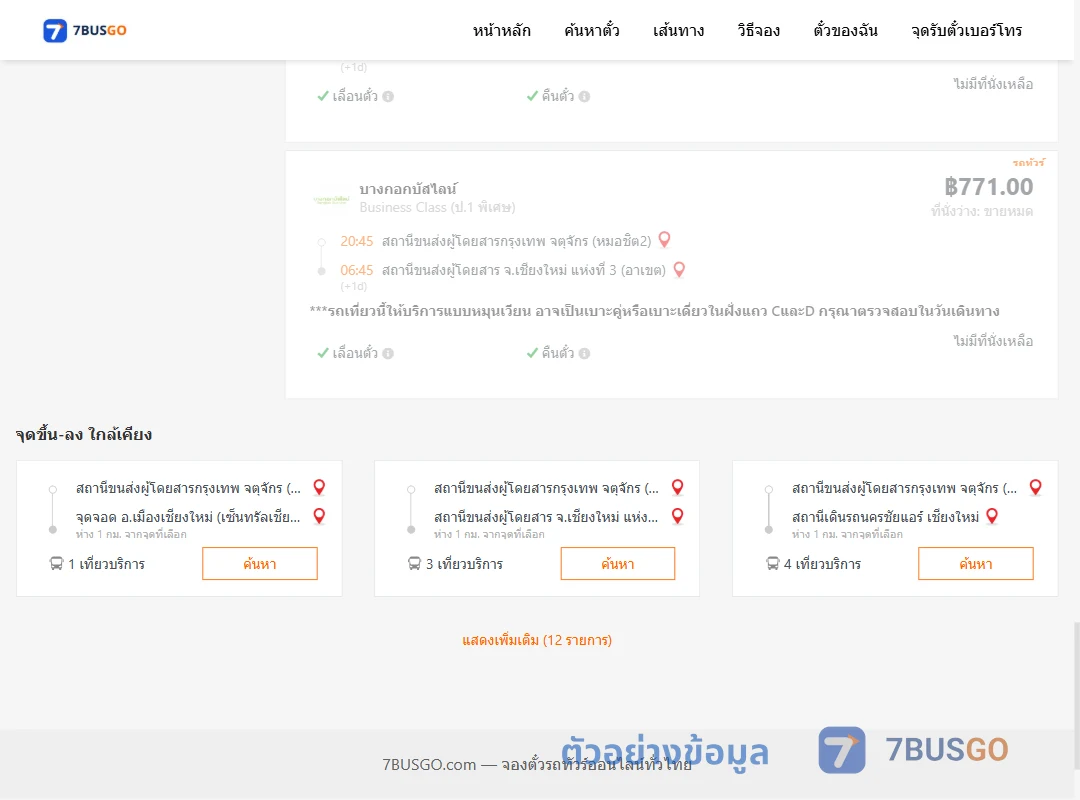Click ค้นหา button in 4 เที่ยวบริการ card
The height and width of the screenshot is (800, 1080).
click(976, 564)
